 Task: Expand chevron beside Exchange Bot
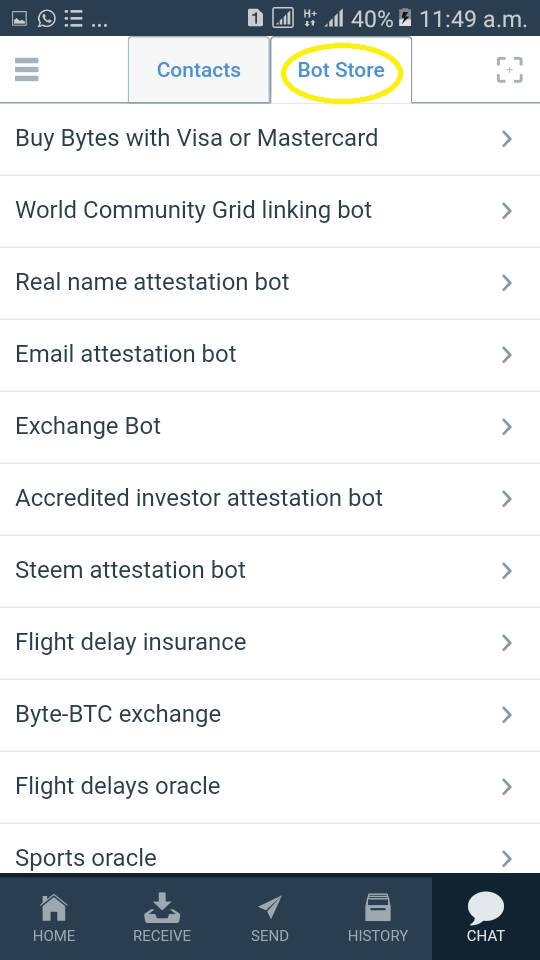point(506,427)
